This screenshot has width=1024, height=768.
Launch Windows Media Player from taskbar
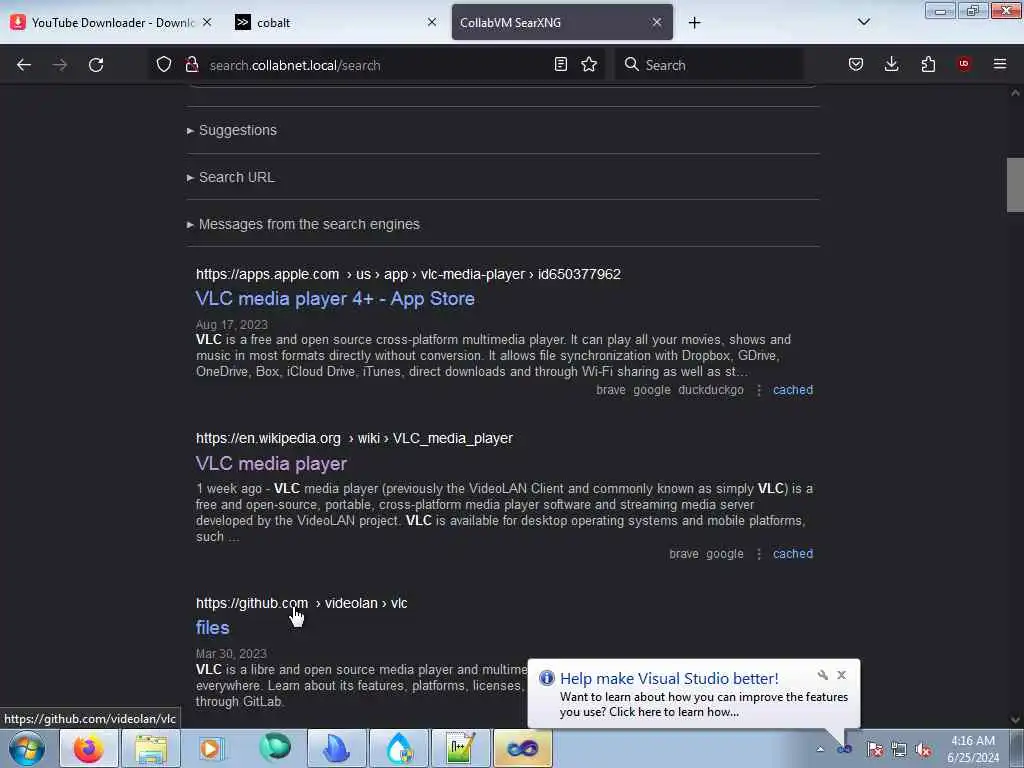click(212, 748)
